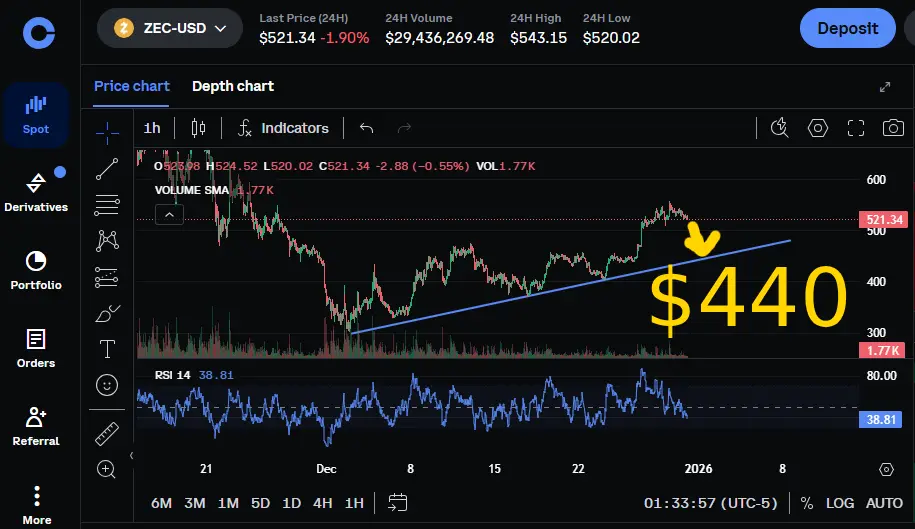
Task: Click the 24H Low value $520.02
Action: pos(611,38)
